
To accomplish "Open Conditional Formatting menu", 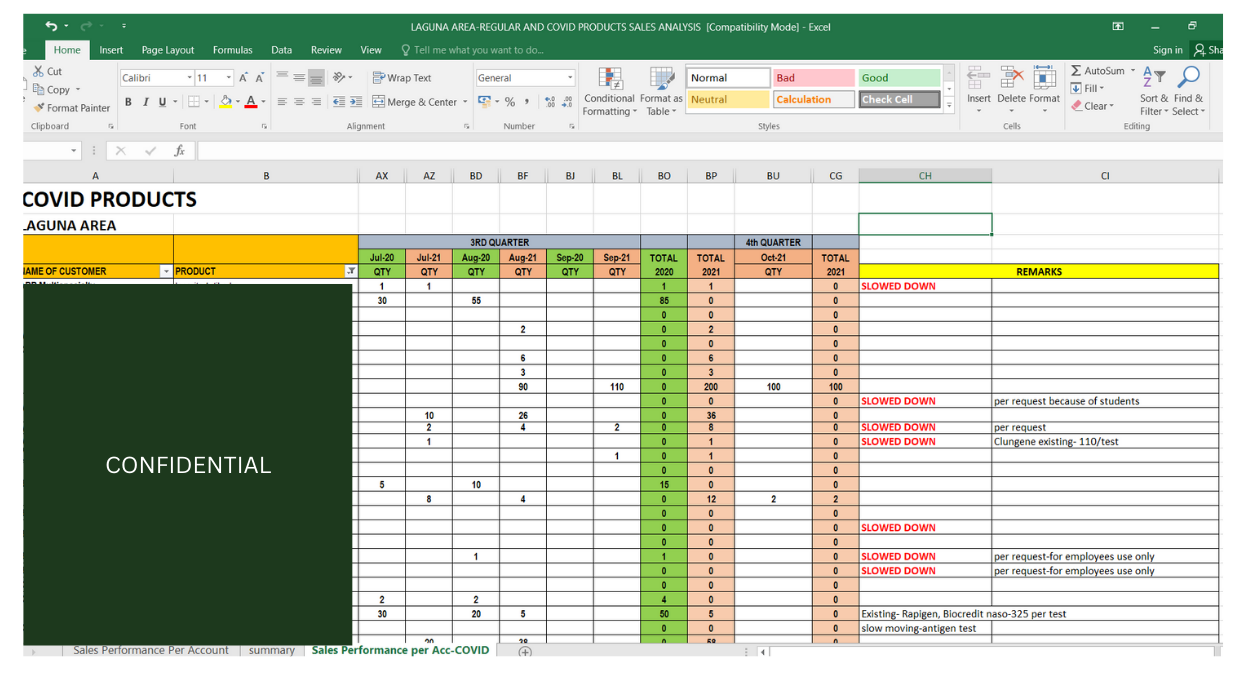I will tap(609, 92).
